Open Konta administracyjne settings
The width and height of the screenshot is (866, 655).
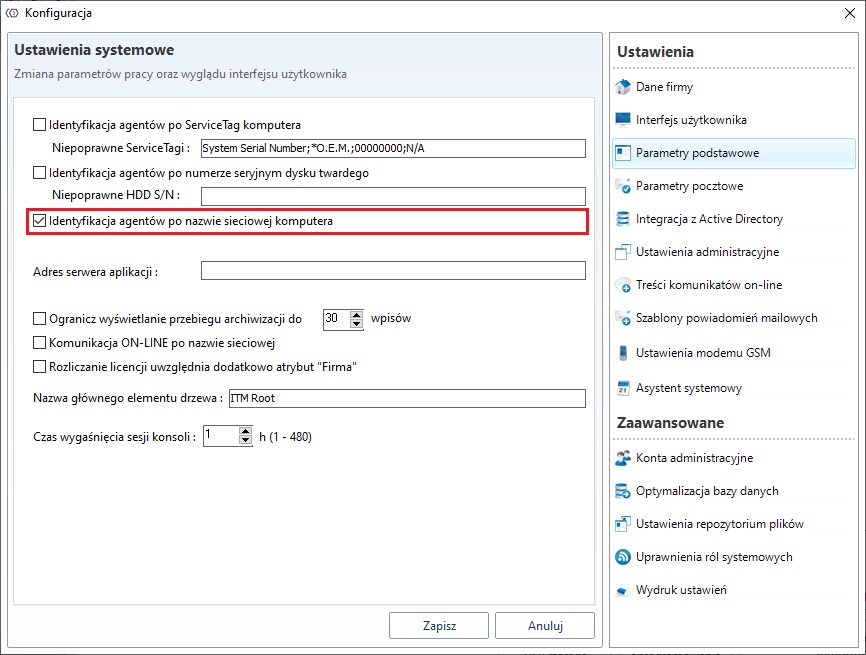pyautogui.click(x=694, y=458)
